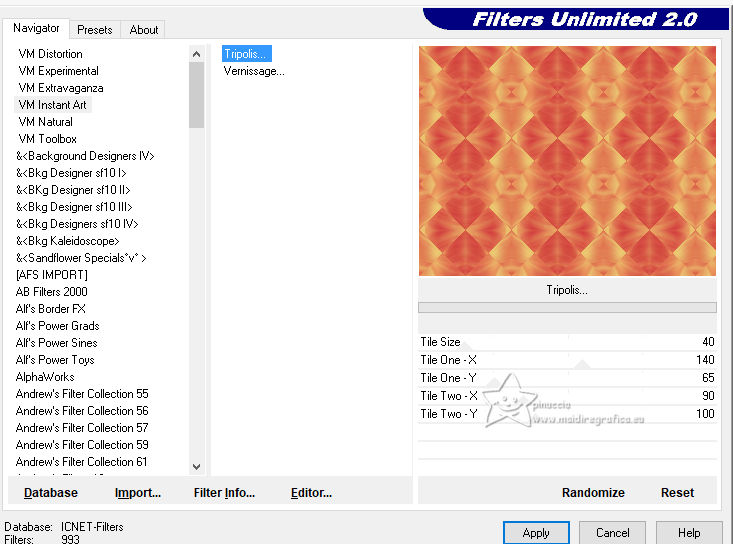733x544 pixels.
Task: Select the Tripolis... filter
Action: pyautogui.click(x=246, y=54)
